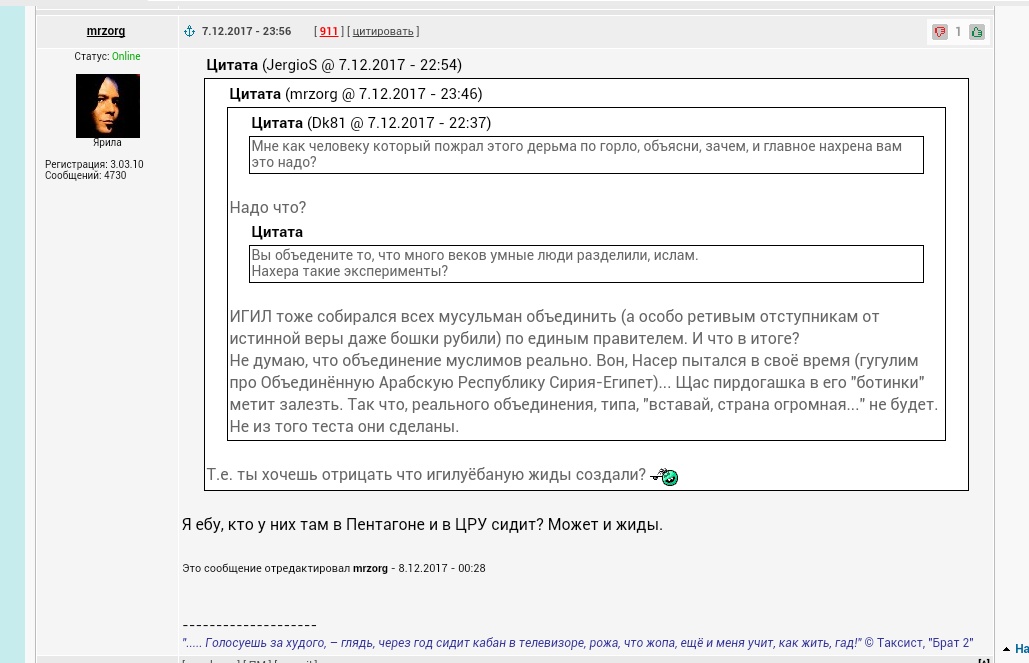
Task: Click the Регистрация: 3.03.10 text
Action: [94, 164]
